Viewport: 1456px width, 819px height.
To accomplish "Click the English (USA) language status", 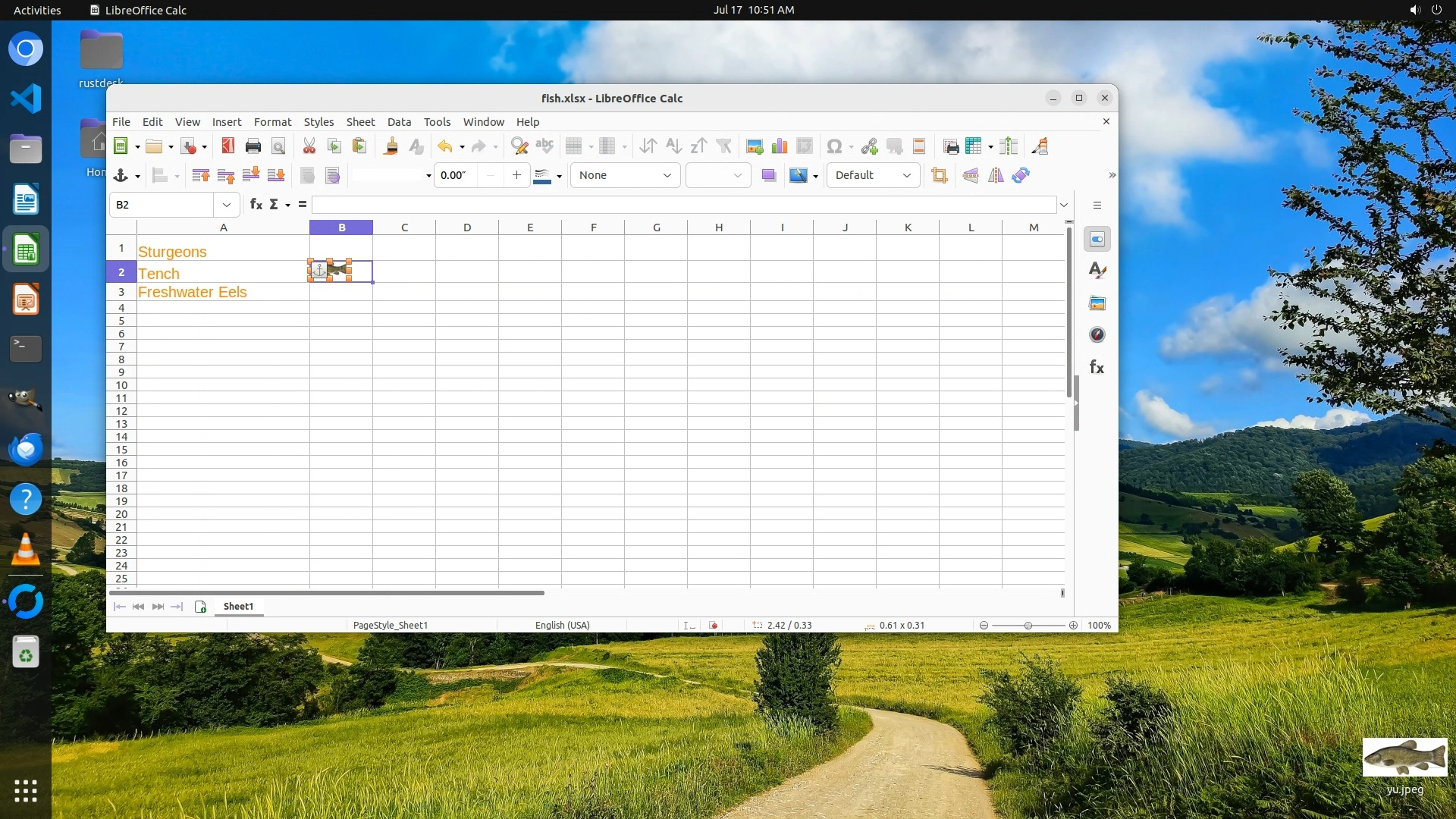I will tap(562, 626).
